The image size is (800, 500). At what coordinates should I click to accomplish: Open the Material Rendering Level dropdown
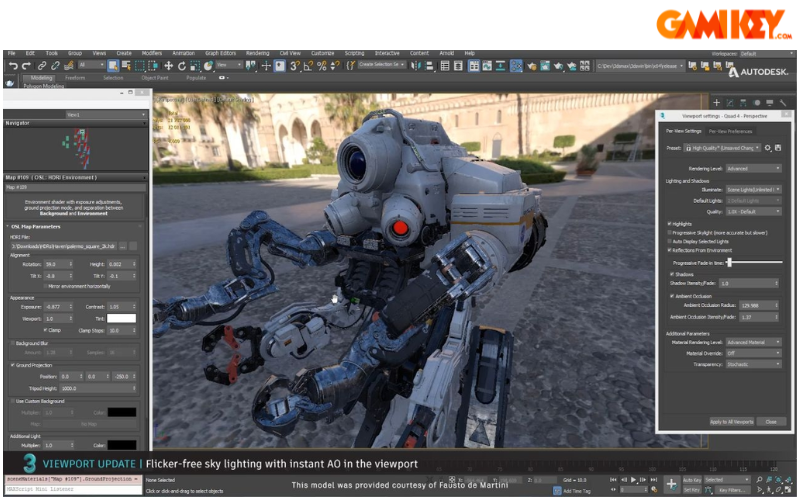pyautogui.click(x=754, y=342)
